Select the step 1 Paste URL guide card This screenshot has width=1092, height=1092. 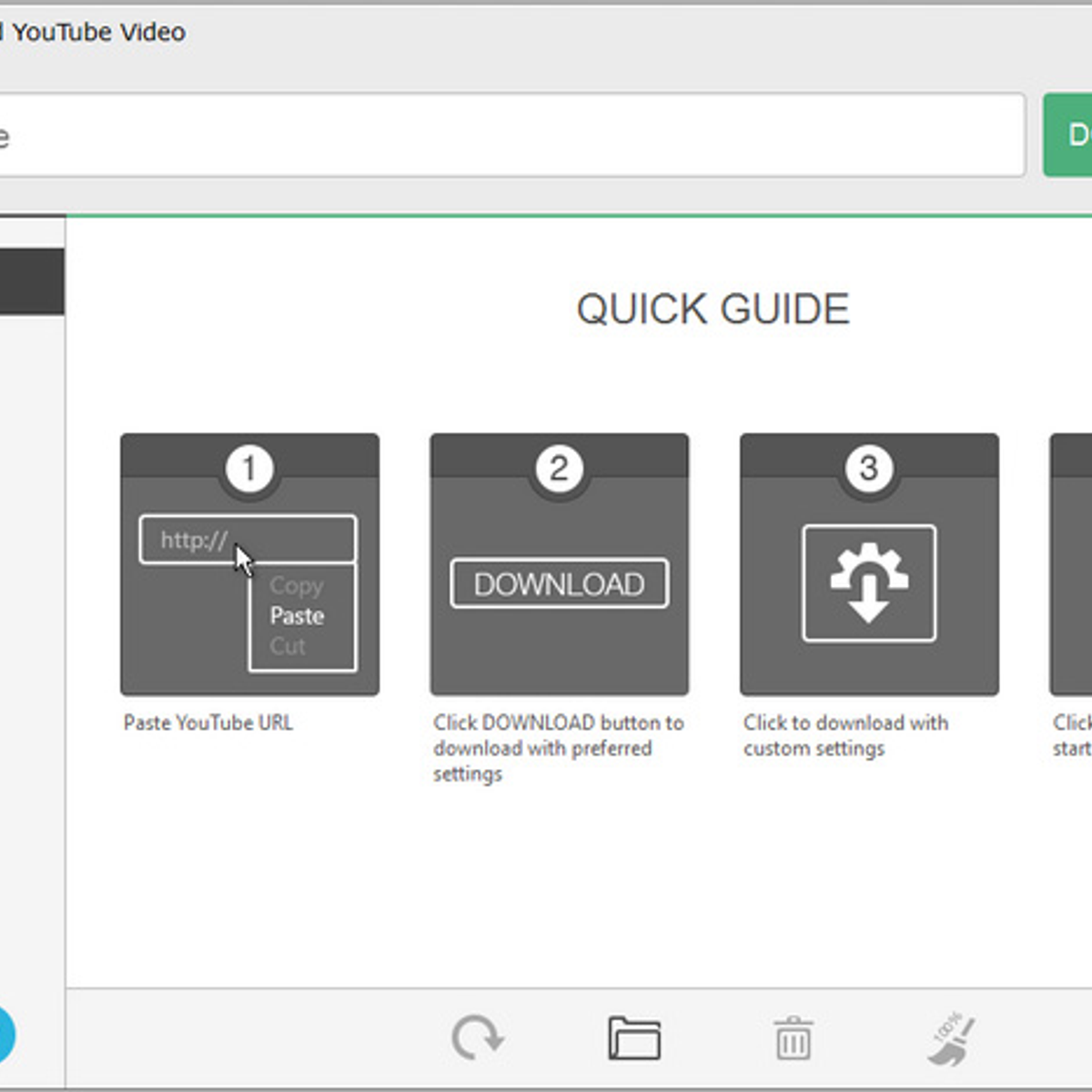pyautogui.click(x=249, y=564)
